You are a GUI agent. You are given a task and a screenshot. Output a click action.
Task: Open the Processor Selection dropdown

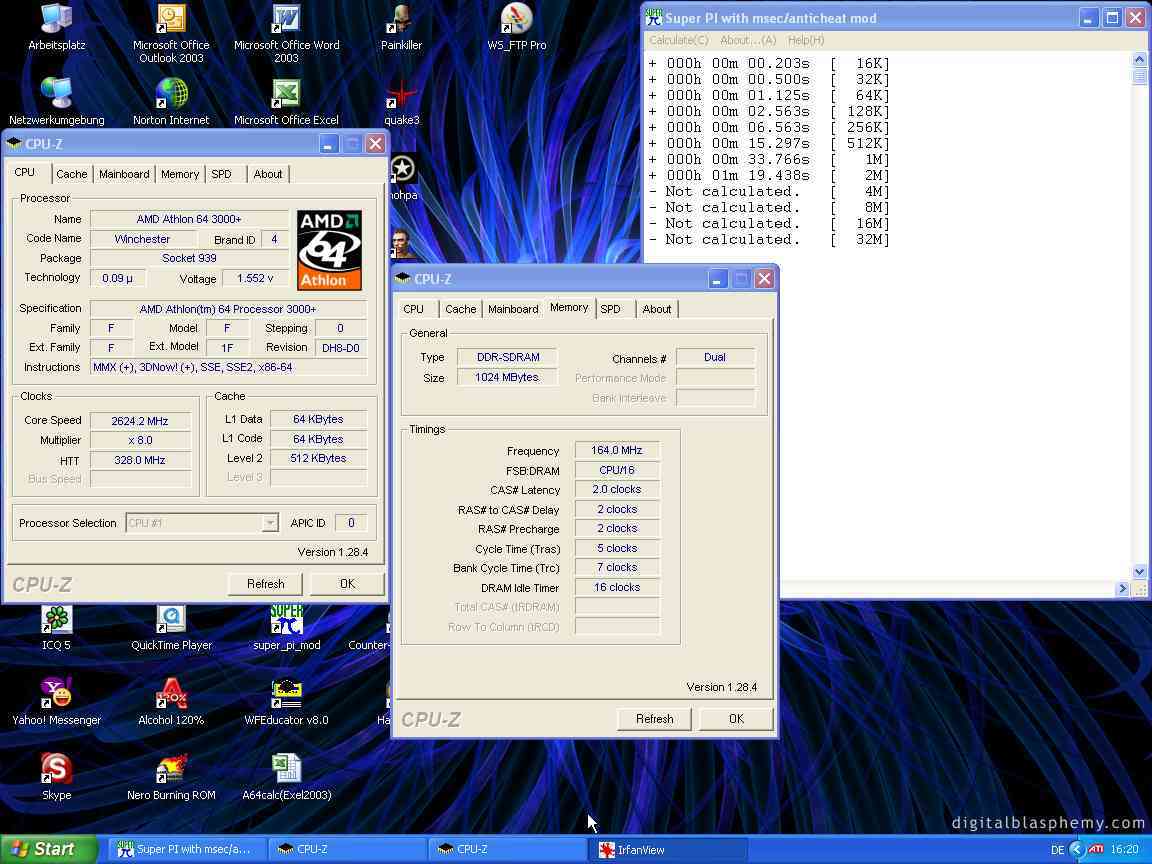[x=270, y=523]
